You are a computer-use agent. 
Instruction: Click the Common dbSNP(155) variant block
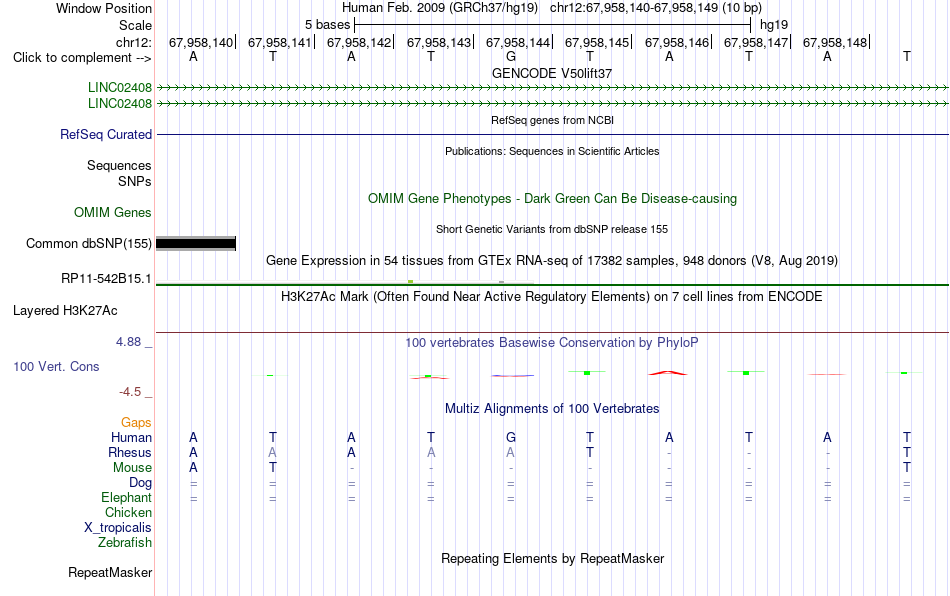pyautogui.click(x=196, y=243)
